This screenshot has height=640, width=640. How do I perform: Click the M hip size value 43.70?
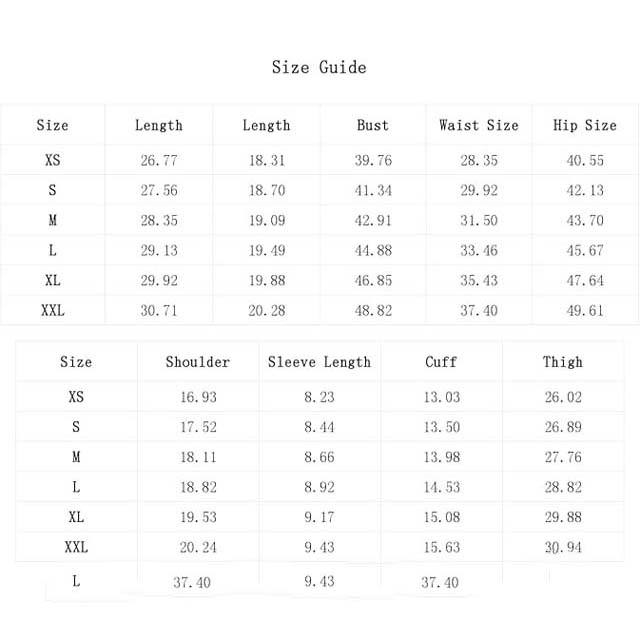pyautogui.click(x=585, y=221)
